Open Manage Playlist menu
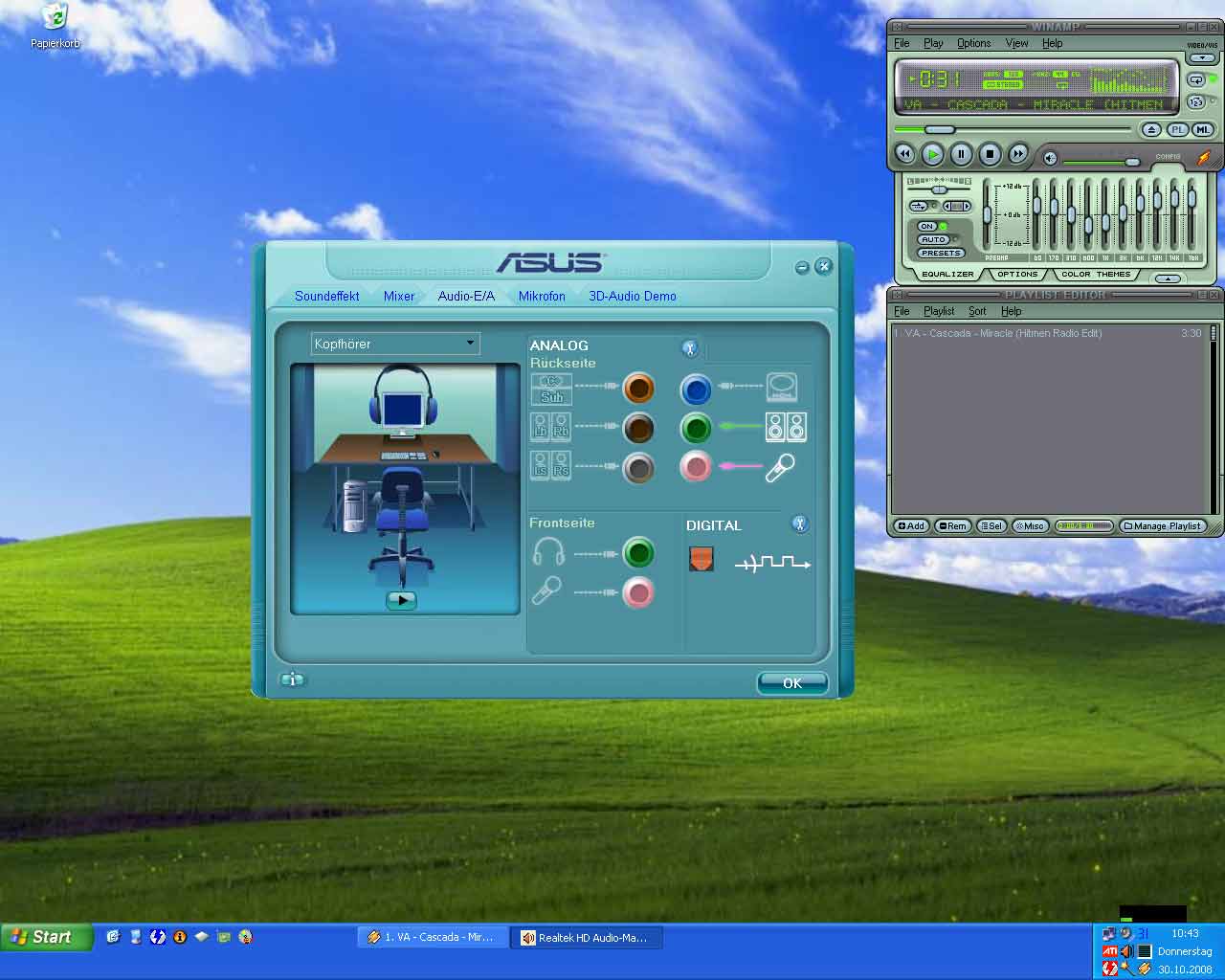 click(1162, 525)
